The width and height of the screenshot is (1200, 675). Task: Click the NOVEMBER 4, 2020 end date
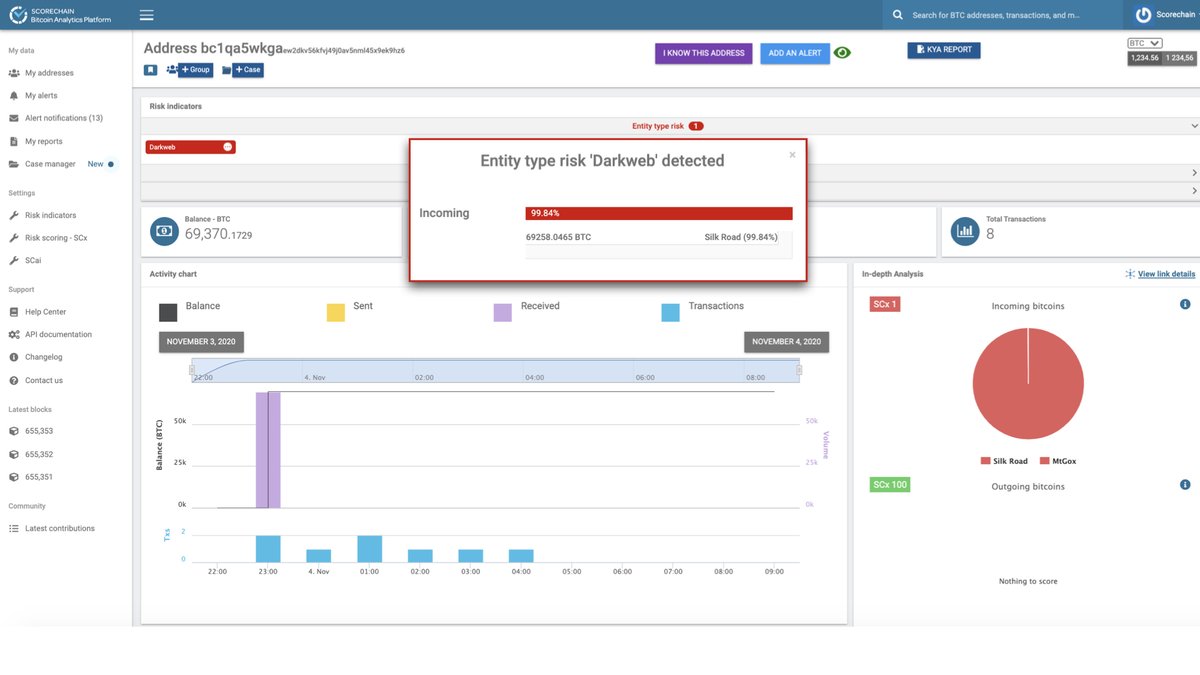click(x=786, y=342)
